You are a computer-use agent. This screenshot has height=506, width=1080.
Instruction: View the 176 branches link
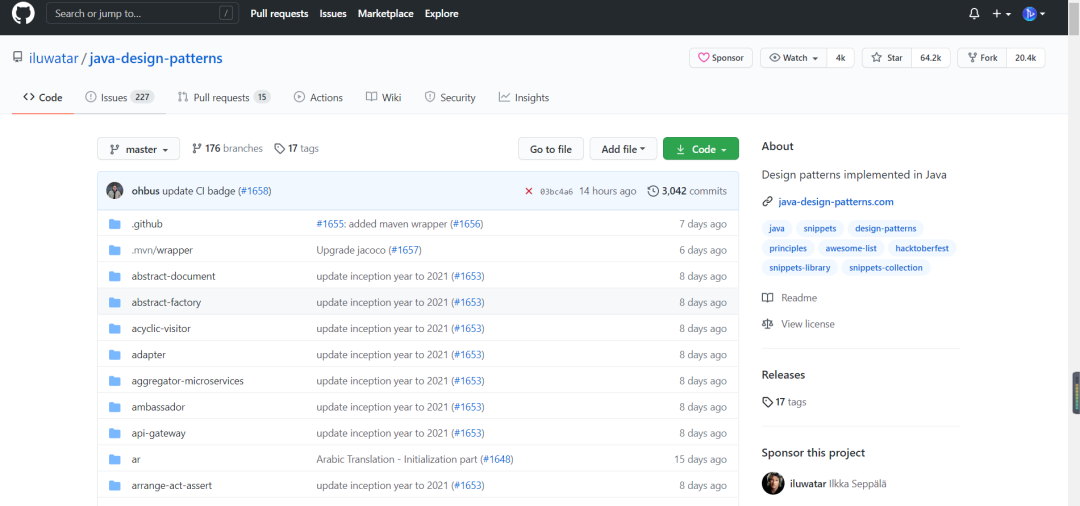(227, 148)
